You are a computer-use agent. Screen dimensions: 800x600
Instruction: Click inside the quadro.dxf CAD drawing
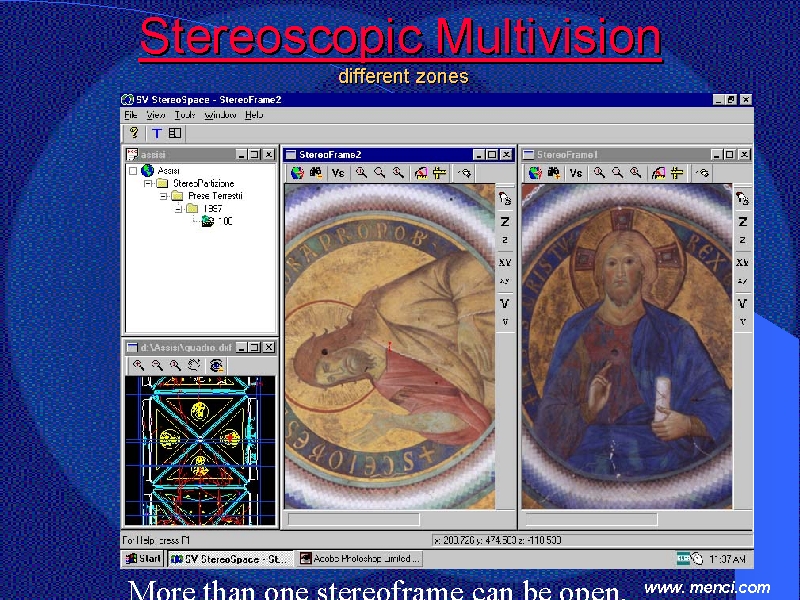pos(200,451)
